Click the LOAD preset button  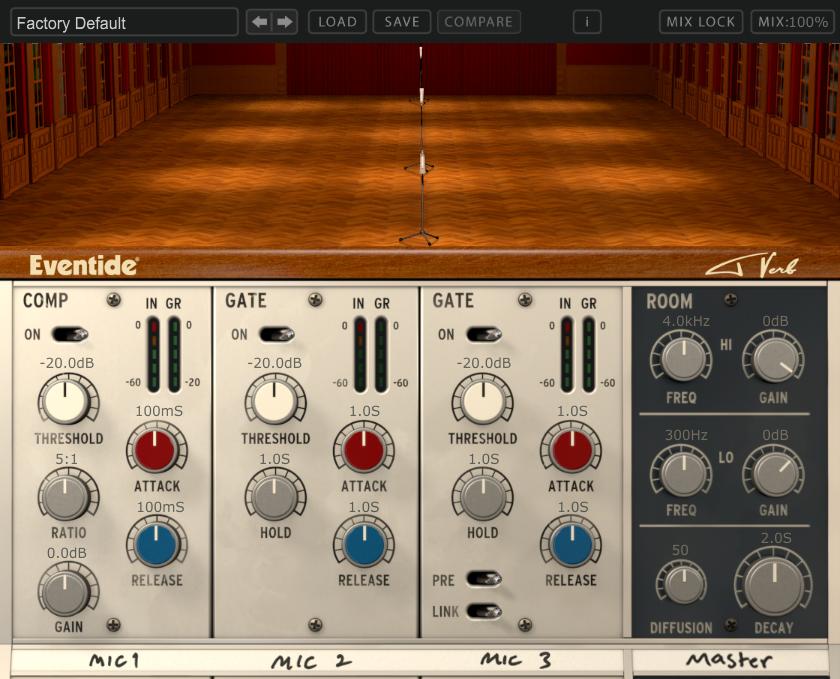(338, 22)
